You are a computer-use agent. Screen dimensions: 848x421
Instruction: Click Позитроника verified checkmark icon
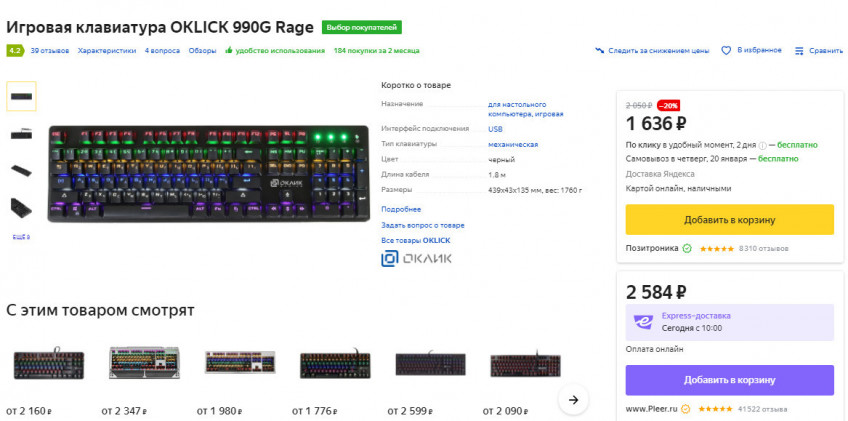point(686,248)
